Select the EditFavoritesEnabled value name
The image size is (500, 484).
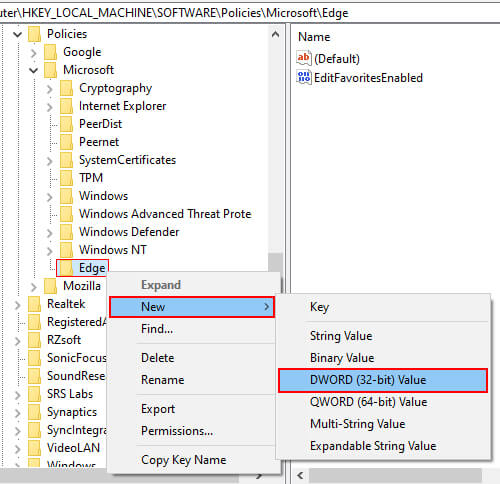click(x=368, y=78)
